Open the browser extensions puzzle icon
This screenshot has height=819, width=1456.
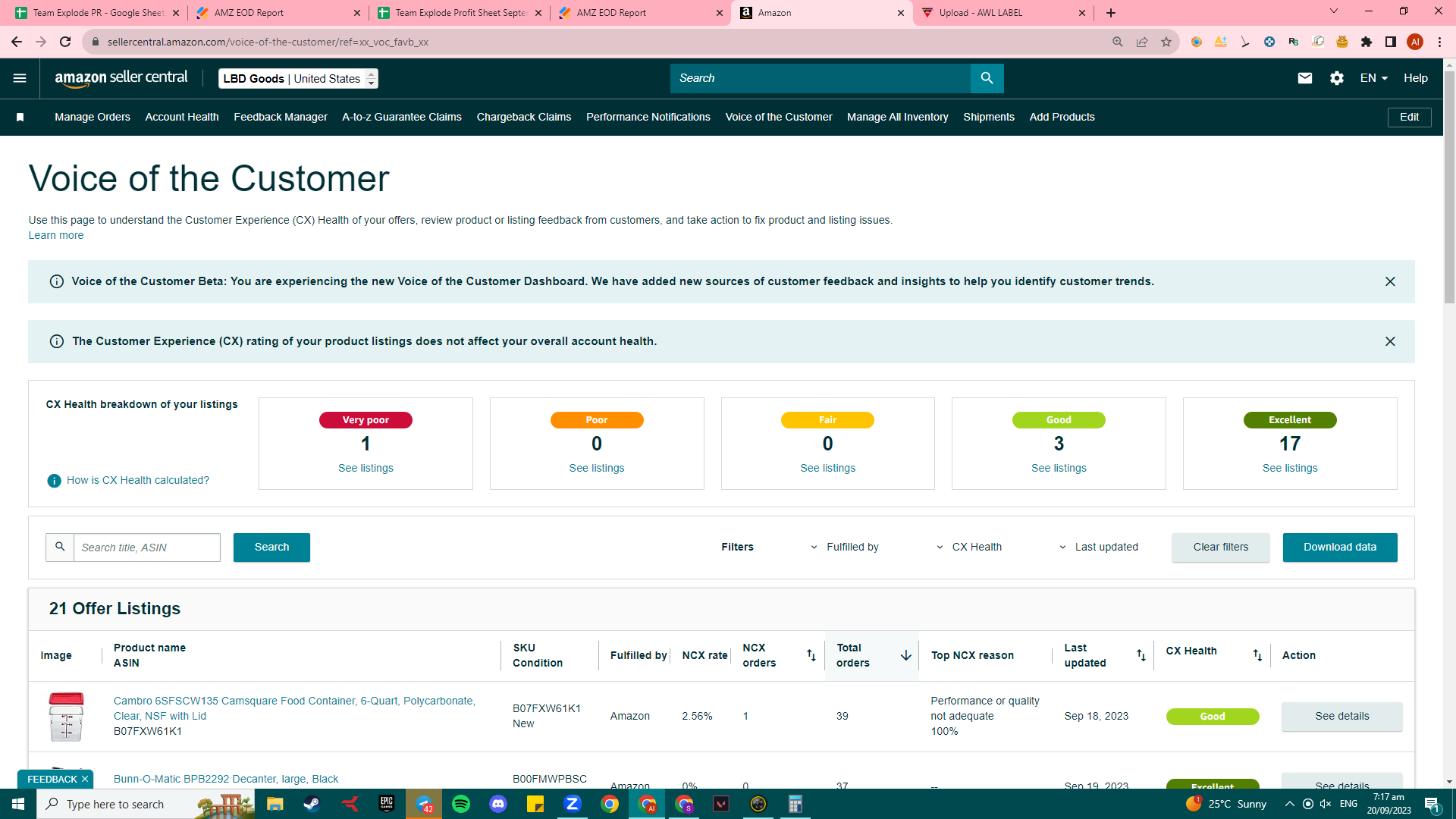pos(1367,42)
